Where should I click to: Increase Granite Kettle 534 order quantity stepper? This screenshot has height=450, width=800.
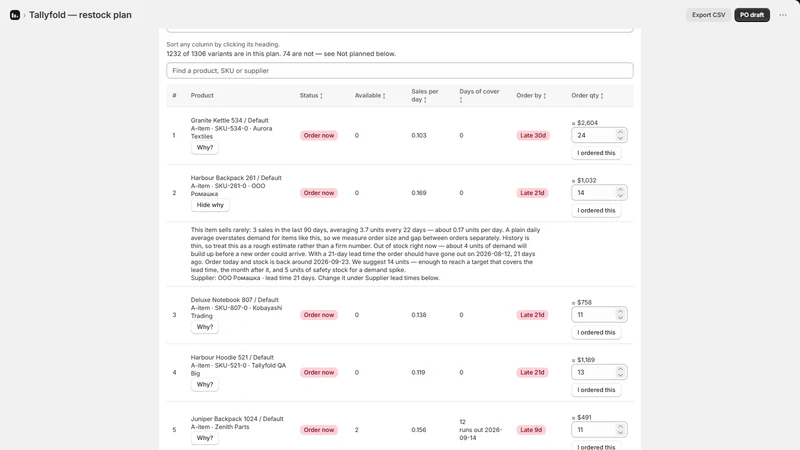click(x=620, y=132)
